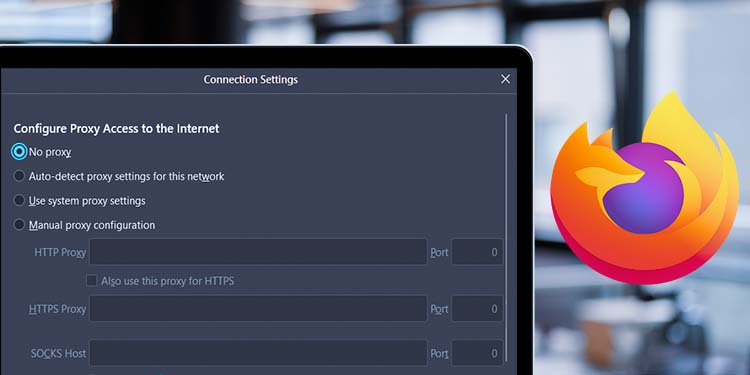Focus the HTTP Proxy Port field
750x375 pixels.
pos(477,252)
